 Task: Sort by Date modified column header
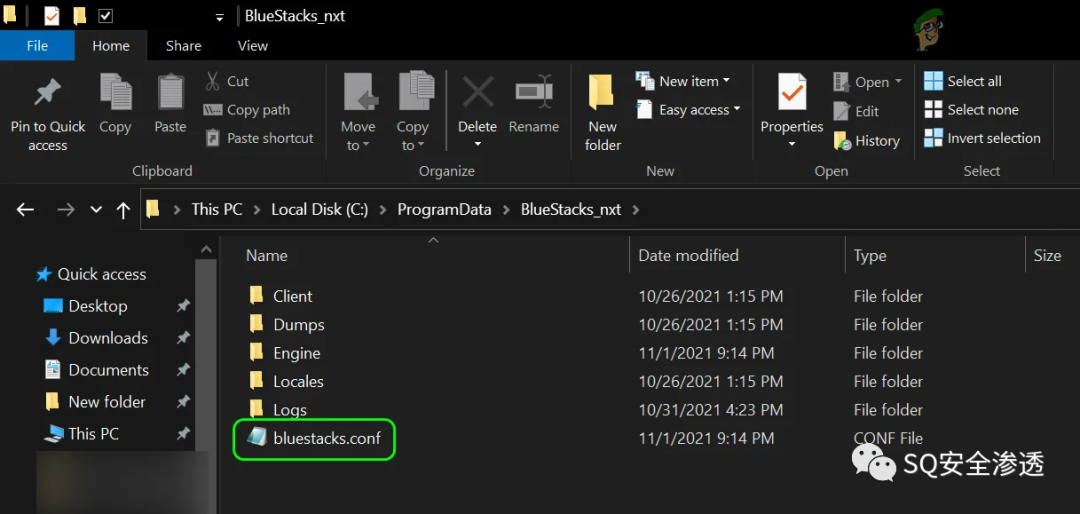point(688,256)
